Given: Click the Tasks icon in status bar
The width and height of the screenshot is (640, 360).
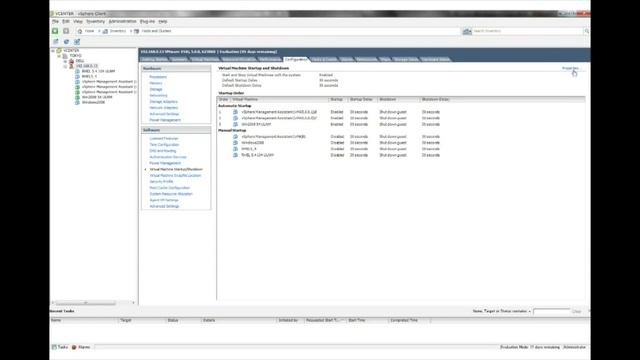Looking at the screenshot, I should 54,347.
